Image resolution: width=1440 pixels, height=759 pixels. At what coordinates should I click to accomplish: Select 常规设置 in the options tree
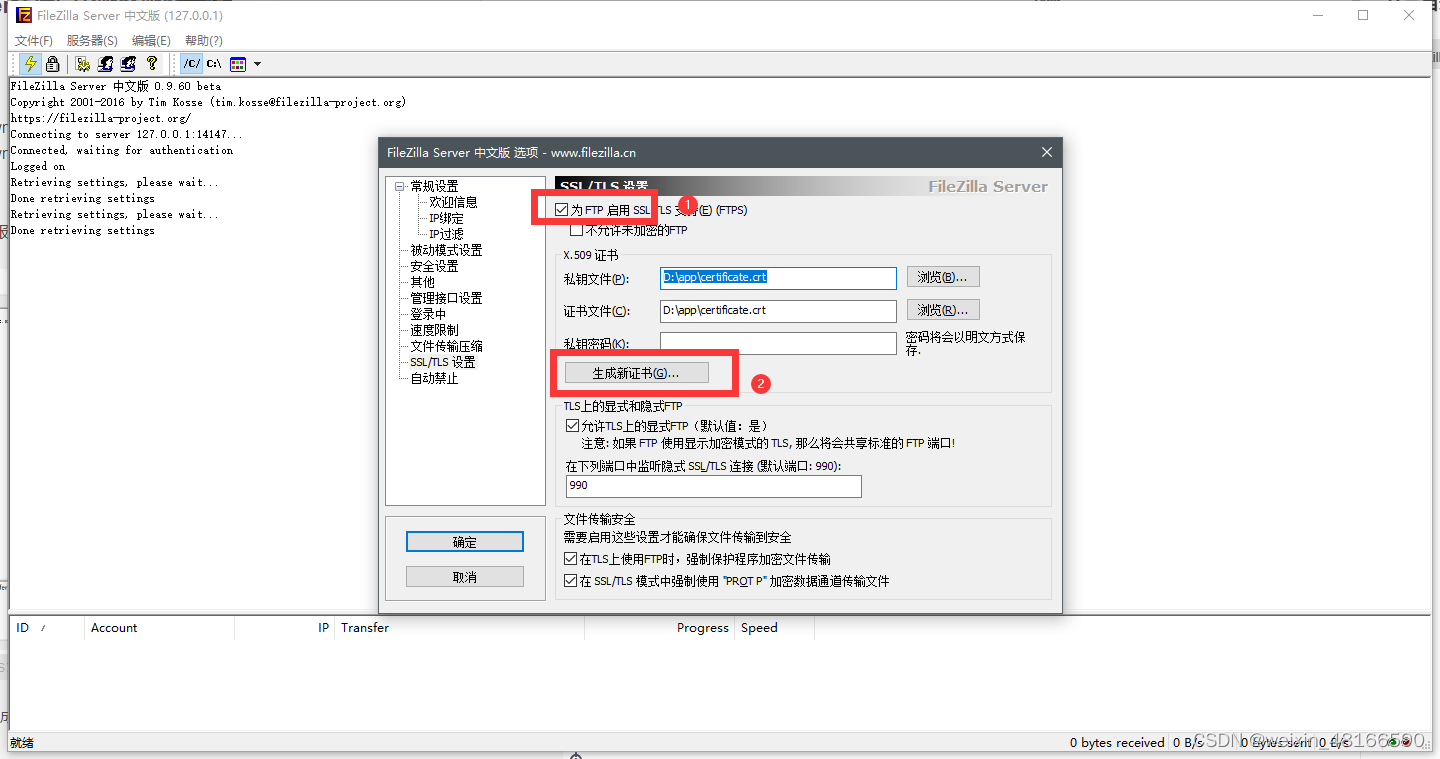(x=434, y=186)
